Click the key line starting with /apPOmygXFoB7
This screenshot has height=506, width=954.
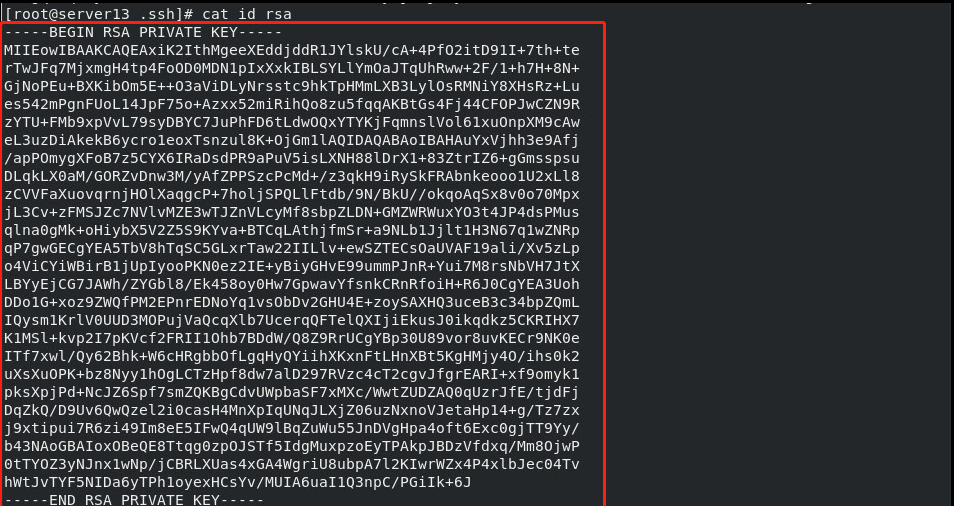click(292, 158)
